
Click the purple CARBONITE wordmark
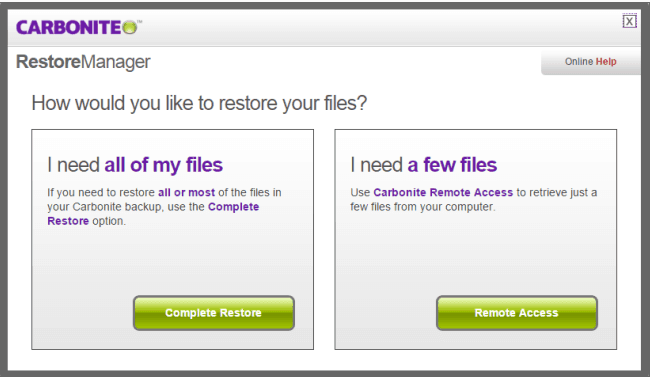click(69, 28)
